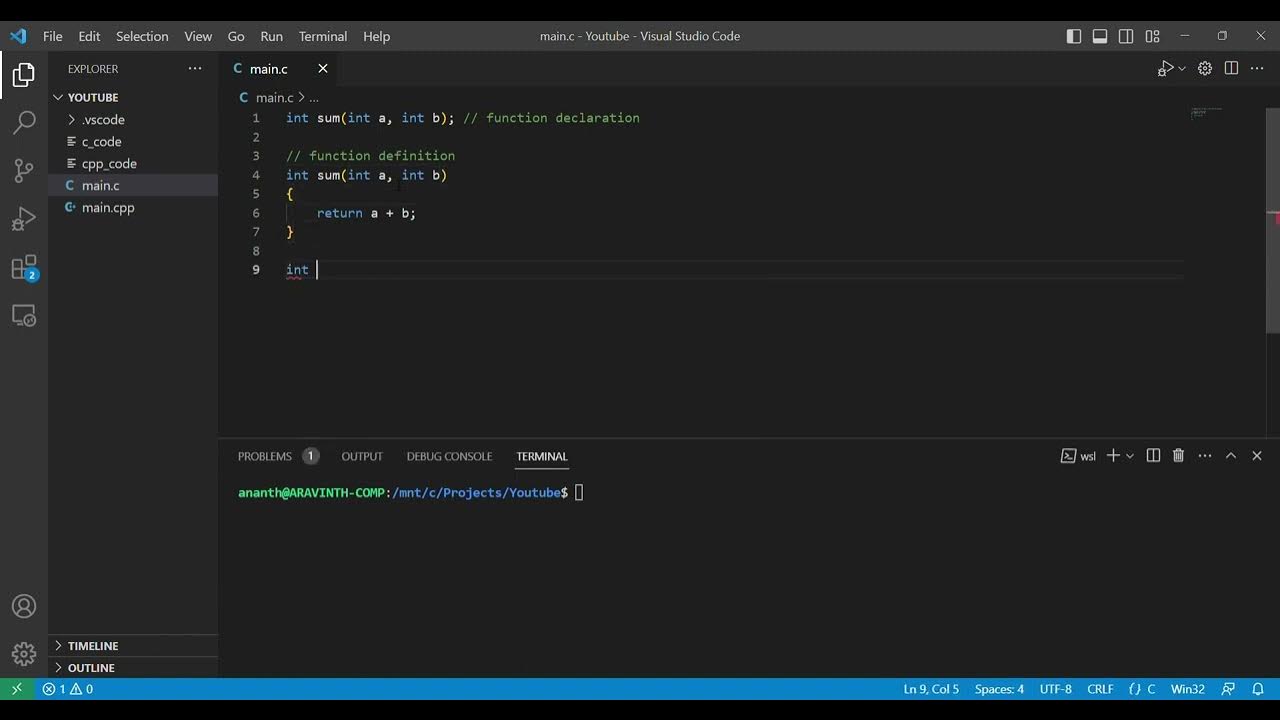Open the Extensions view
Viewport: 1280px width, 720px height.
[24, 268]
